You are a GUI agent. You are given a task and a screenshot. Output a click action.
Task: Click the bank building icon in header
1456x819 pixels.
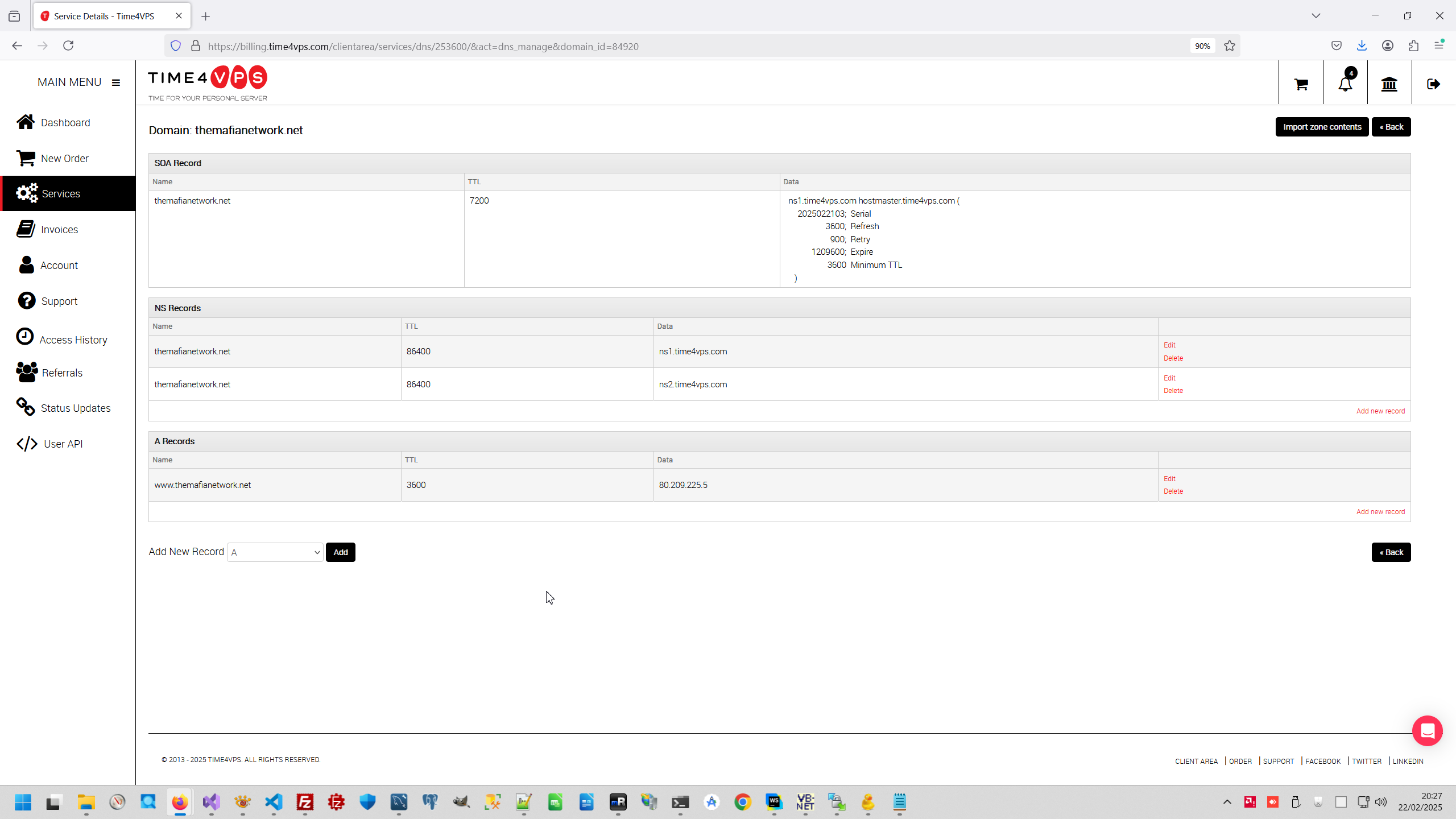(x=1389, y=84)
